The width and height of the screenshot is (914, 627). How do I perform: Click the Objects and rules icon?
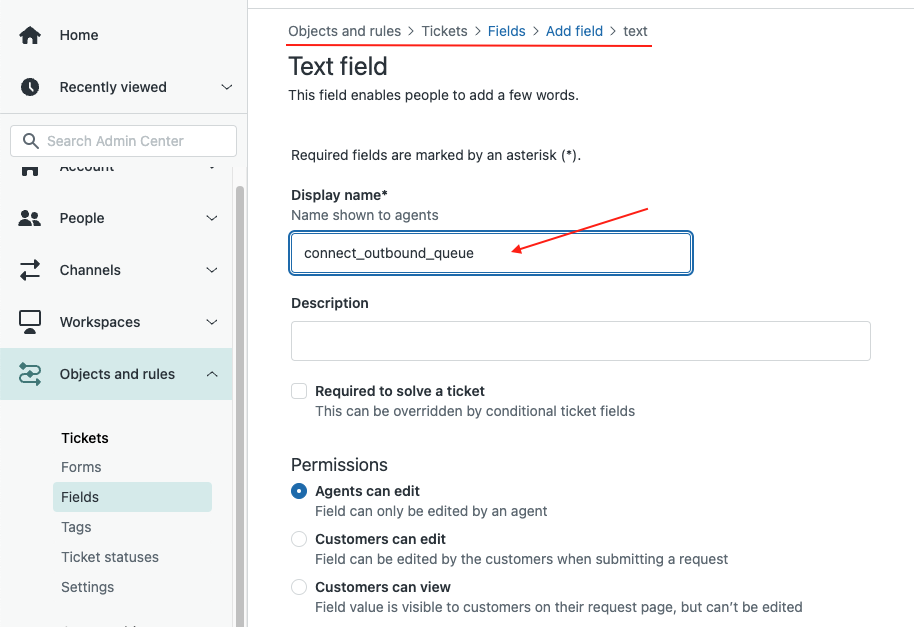pos(29,373)
